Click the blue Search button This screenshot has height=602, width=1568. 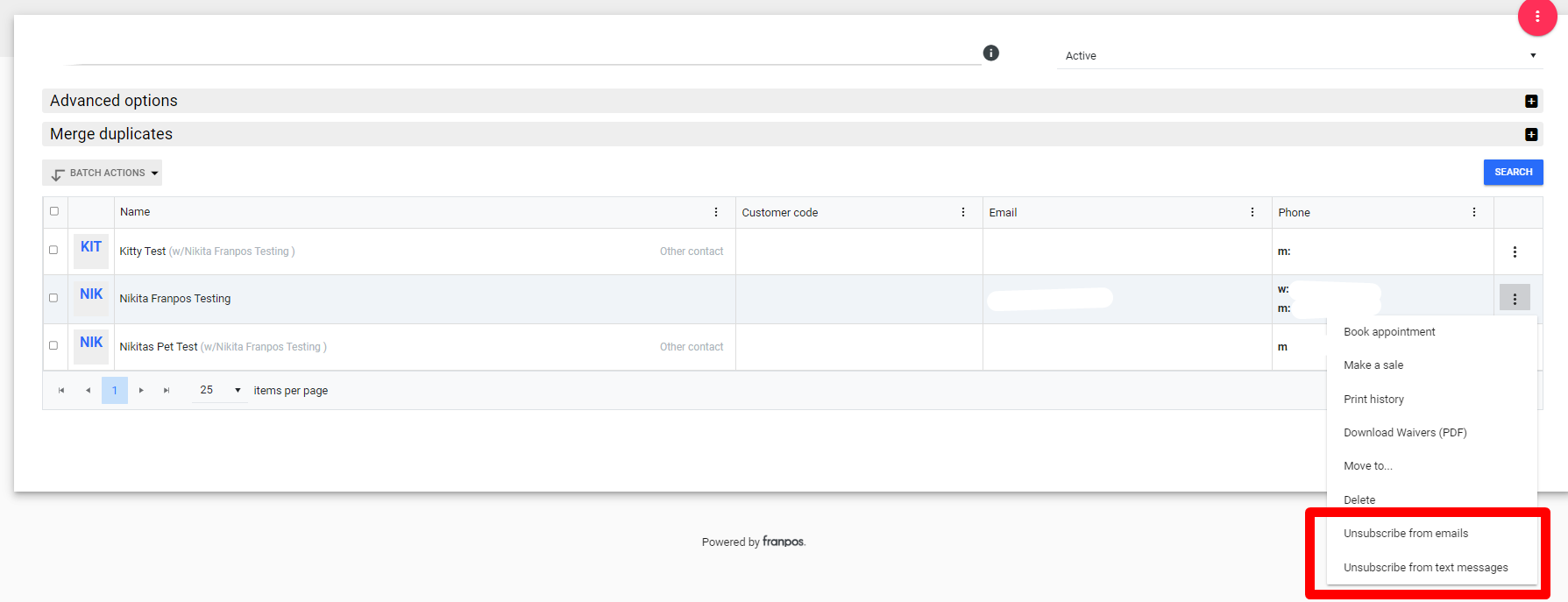(1513, 172)
